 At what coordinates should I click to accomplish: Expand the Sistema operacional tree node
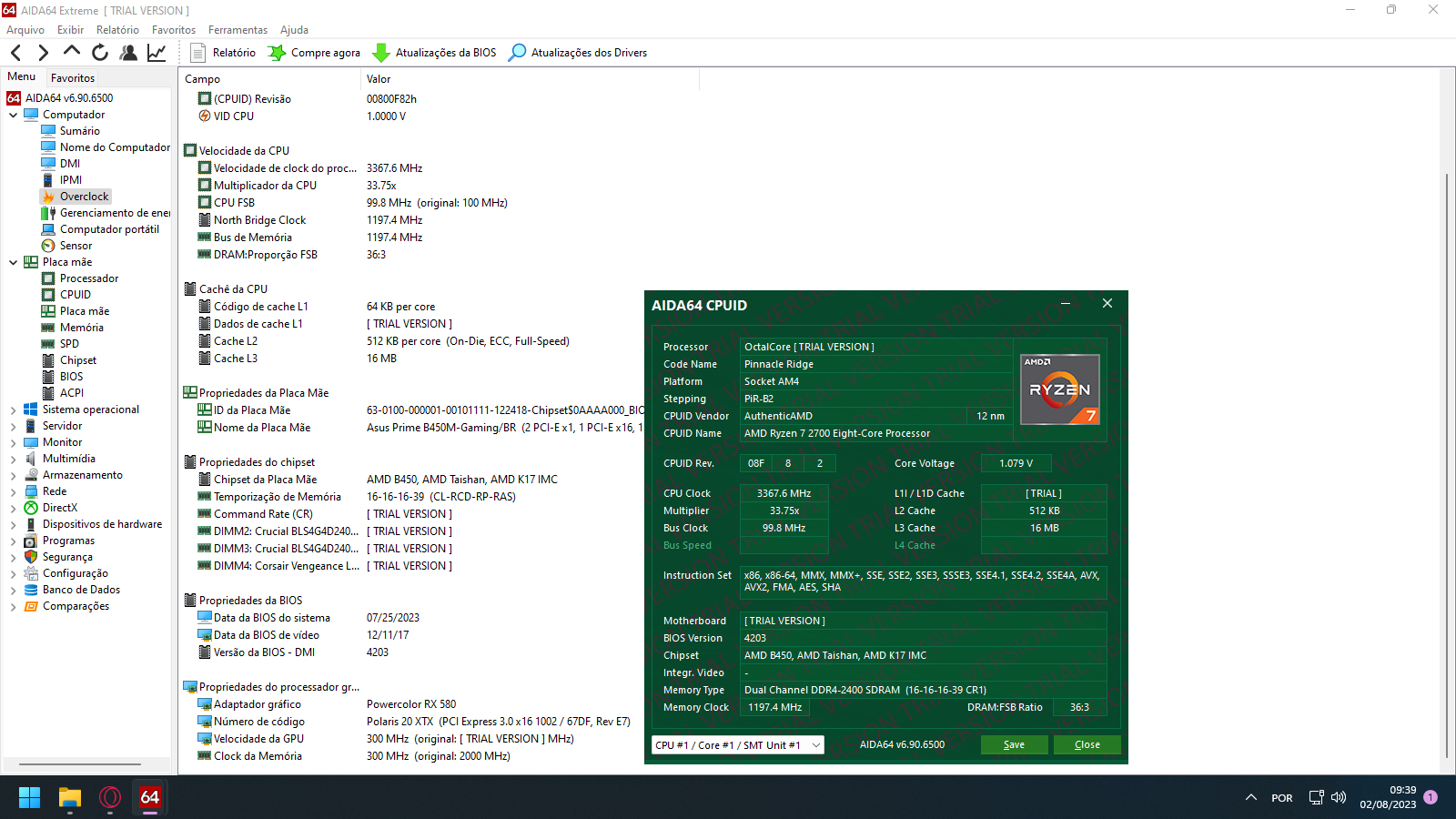[14, 409]
